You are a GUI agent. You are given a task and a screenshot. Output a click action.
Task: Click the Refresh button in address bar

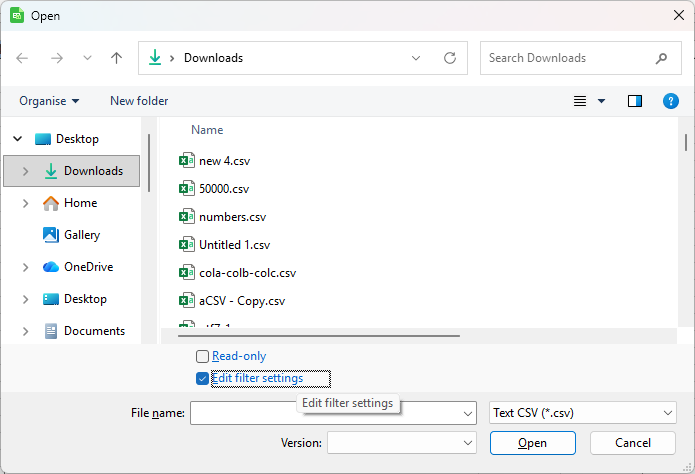(x=450, y=58)
